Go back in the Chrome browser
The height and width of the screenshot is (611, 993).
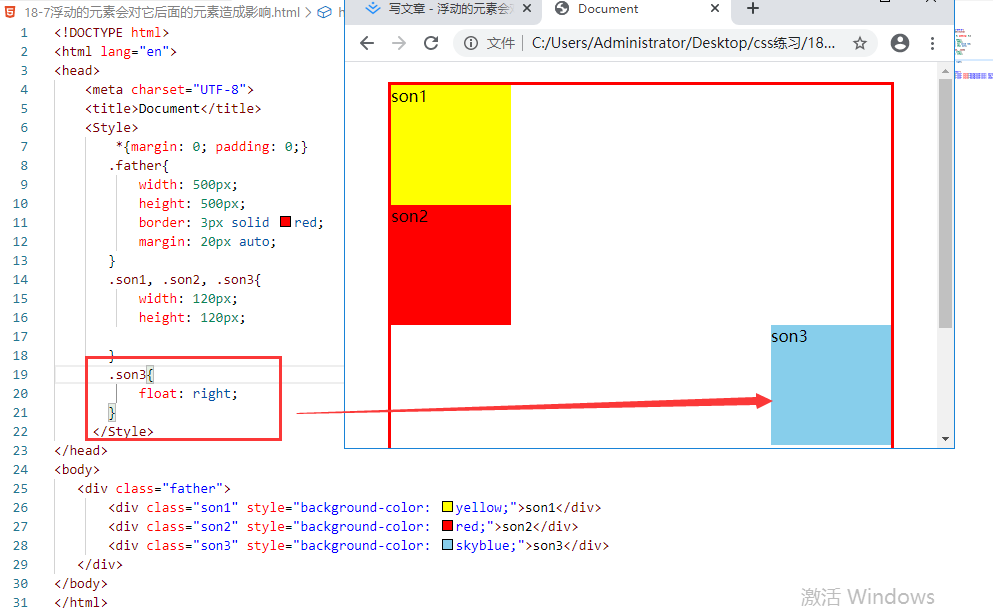pyautogui.click(x=367, y=43)
